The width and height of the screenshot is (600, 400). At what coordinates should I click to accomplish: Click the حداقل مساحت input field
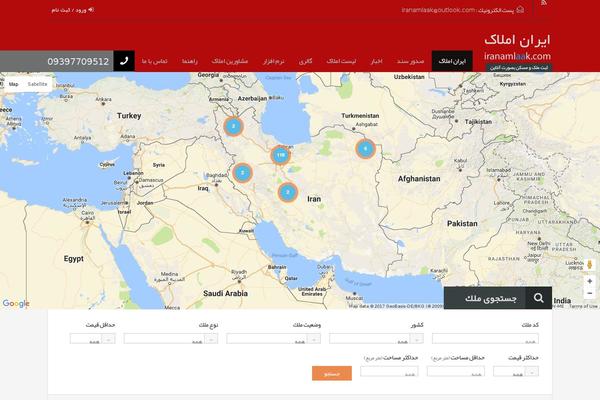[x=456, y=371]
